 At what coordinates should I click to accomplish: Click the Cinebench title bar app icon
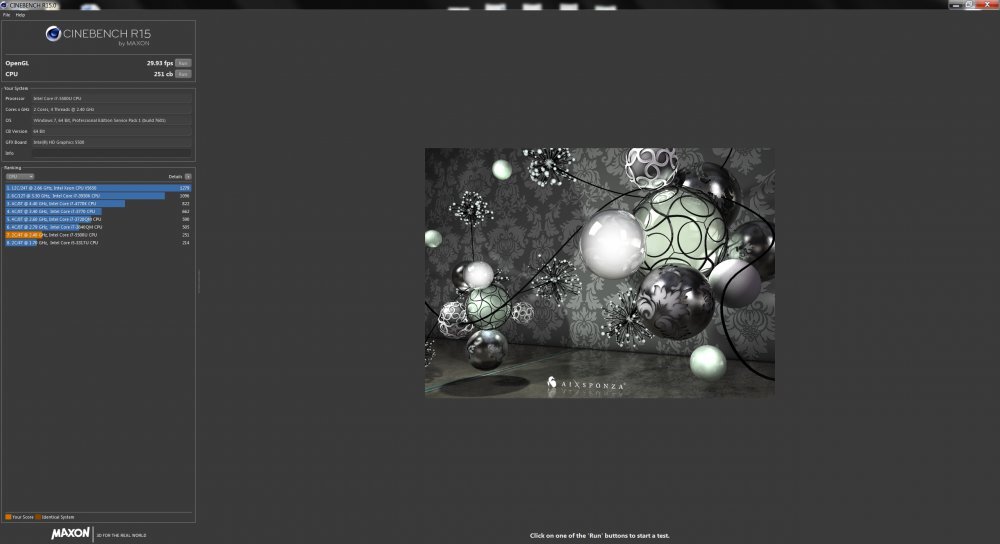[x=4, y=4]
